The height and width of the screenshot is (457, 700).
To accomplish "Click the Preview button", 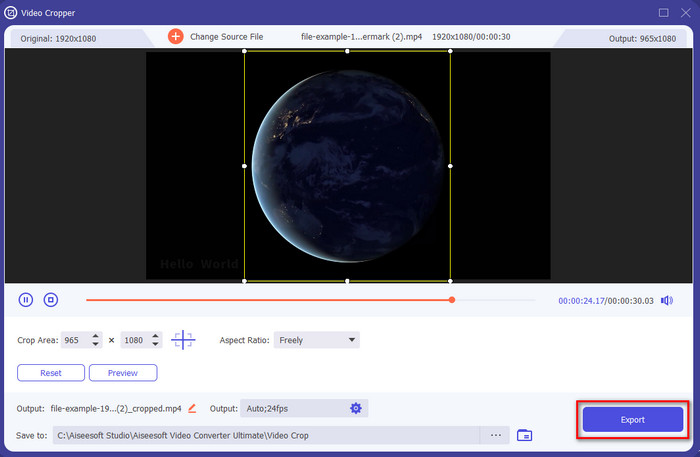I will tap(122, 373).
